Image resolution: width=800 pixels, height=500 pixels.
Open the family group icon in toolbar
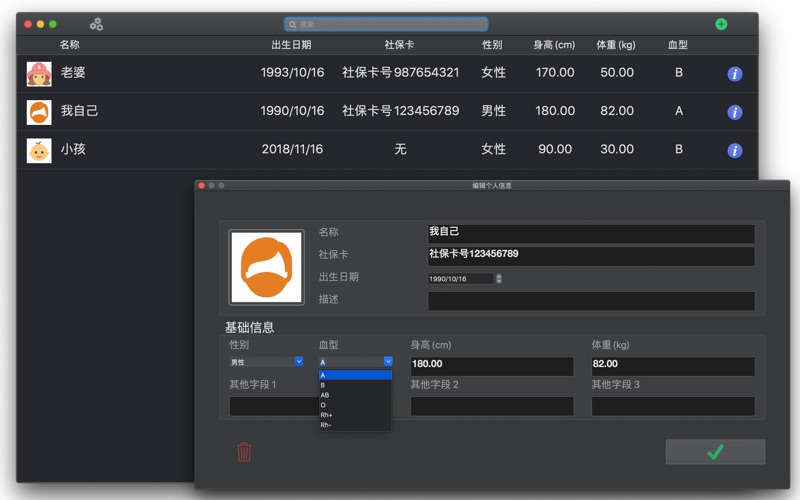96,24
